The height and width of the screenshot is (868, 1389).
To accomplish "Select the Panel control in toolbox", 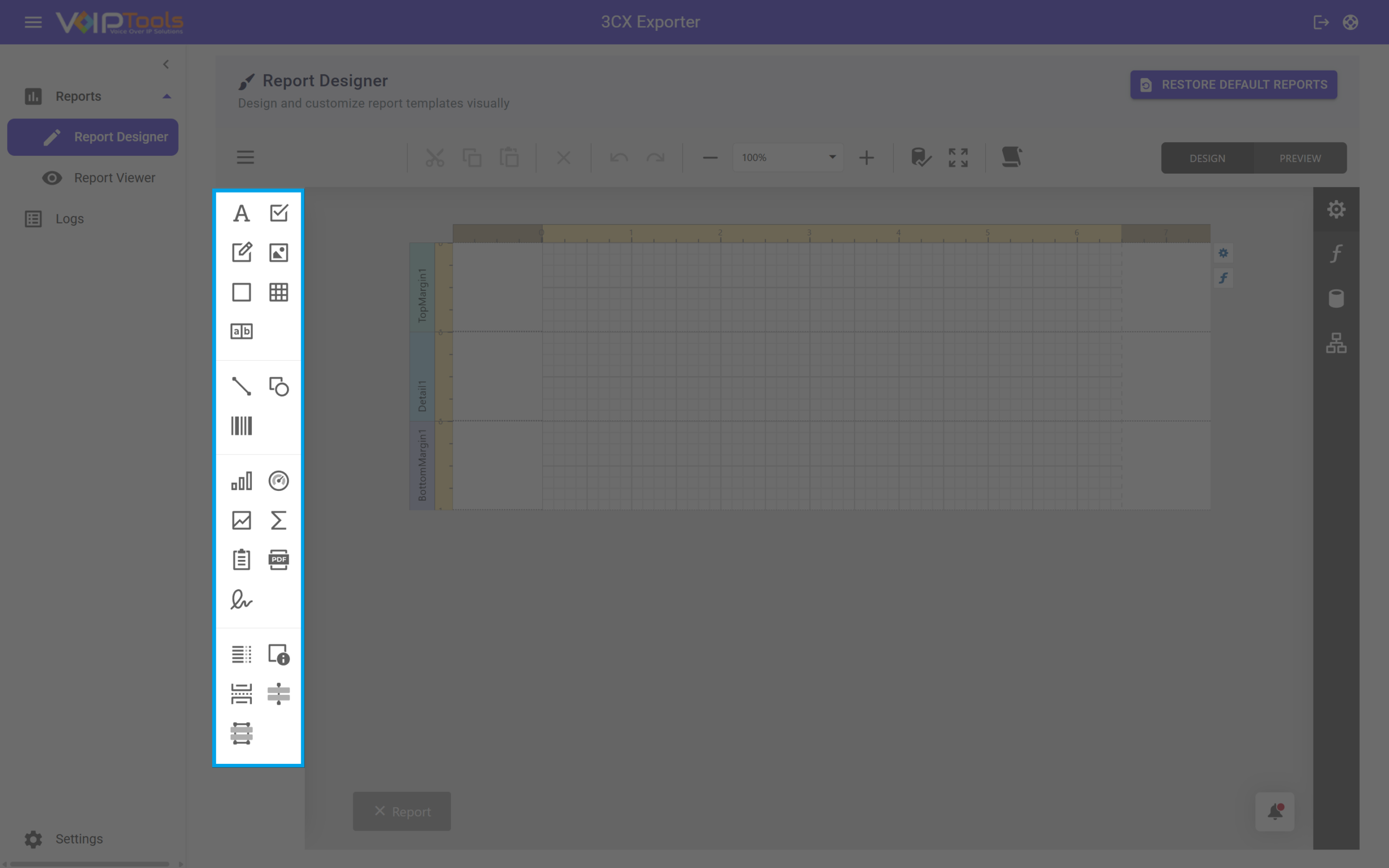I will 241,292.
